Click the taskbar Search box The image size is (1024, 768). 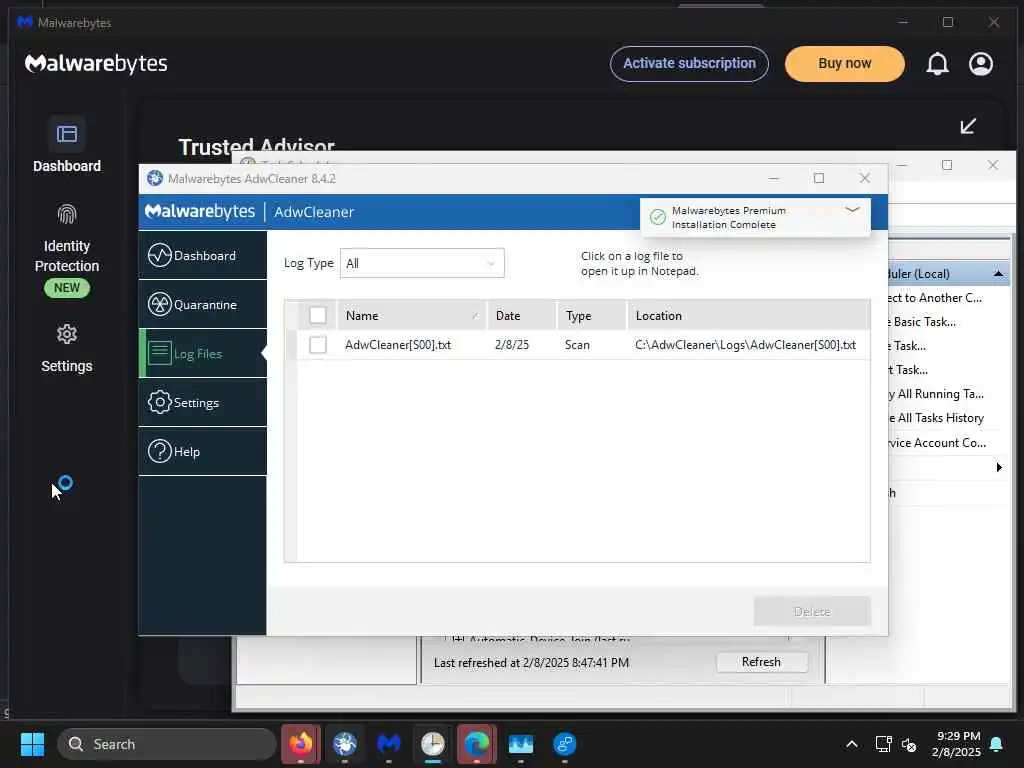pos(167,744)
